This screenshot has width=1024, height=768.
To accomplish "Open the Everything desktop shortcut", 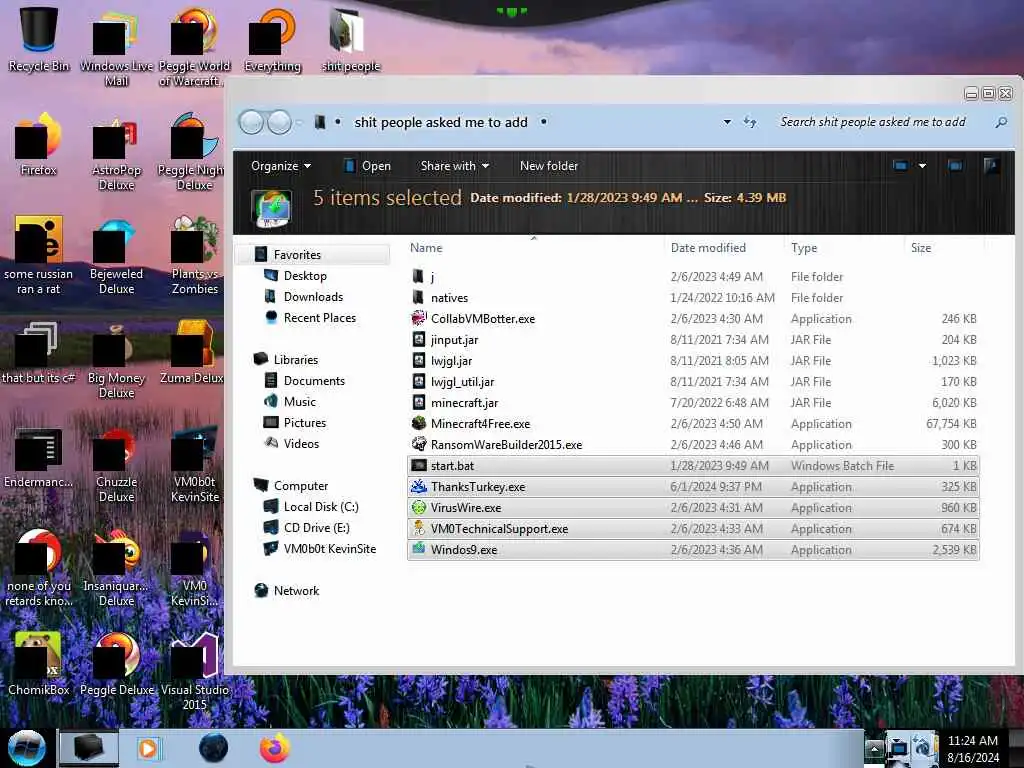I will click(272, 38).
